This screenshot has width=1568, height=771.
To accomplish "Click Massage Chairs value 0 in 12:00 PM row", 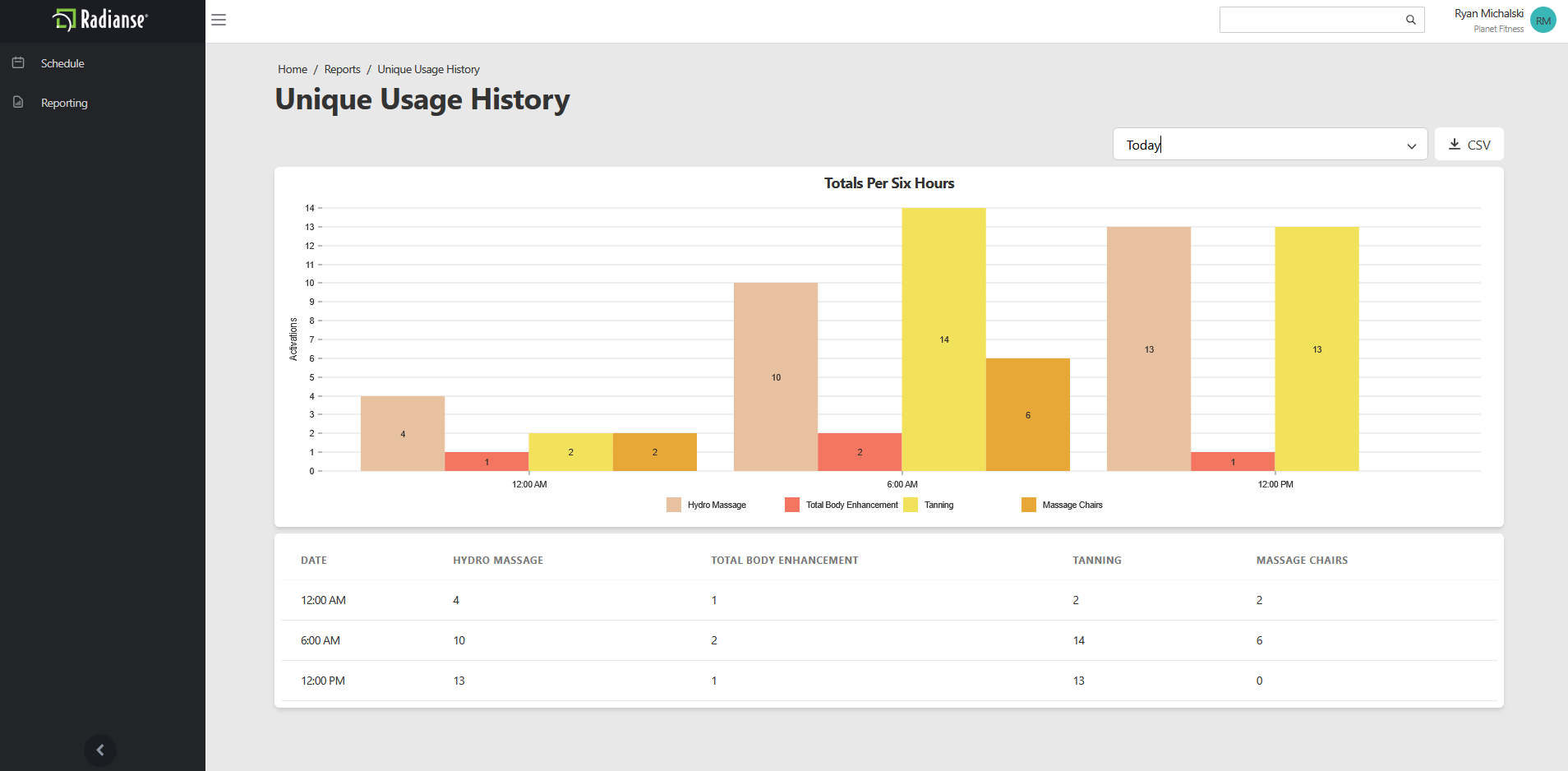I will 1259,681.
